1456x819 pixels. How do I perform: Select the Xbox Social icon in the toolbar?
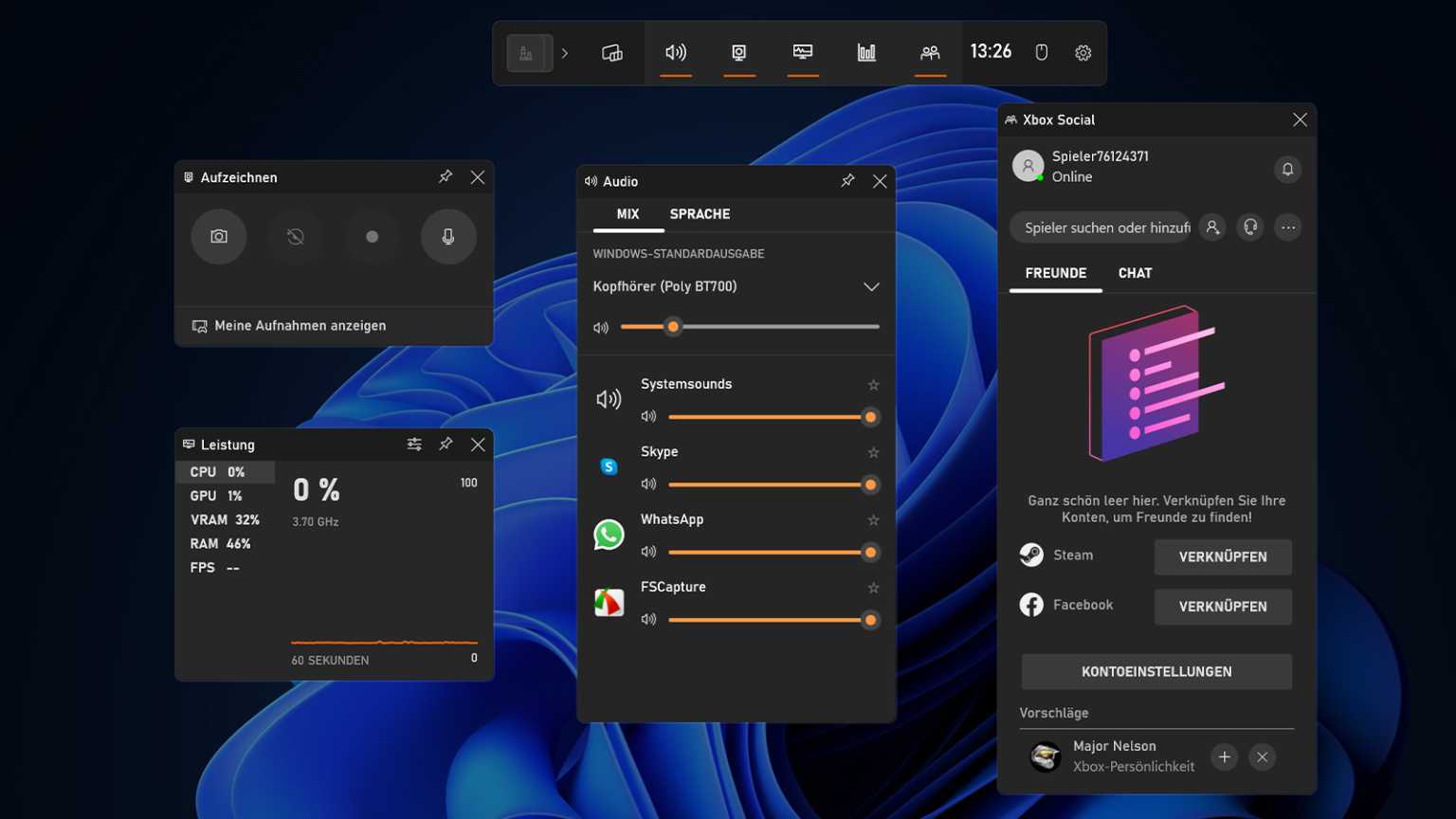tap(930, 53)
